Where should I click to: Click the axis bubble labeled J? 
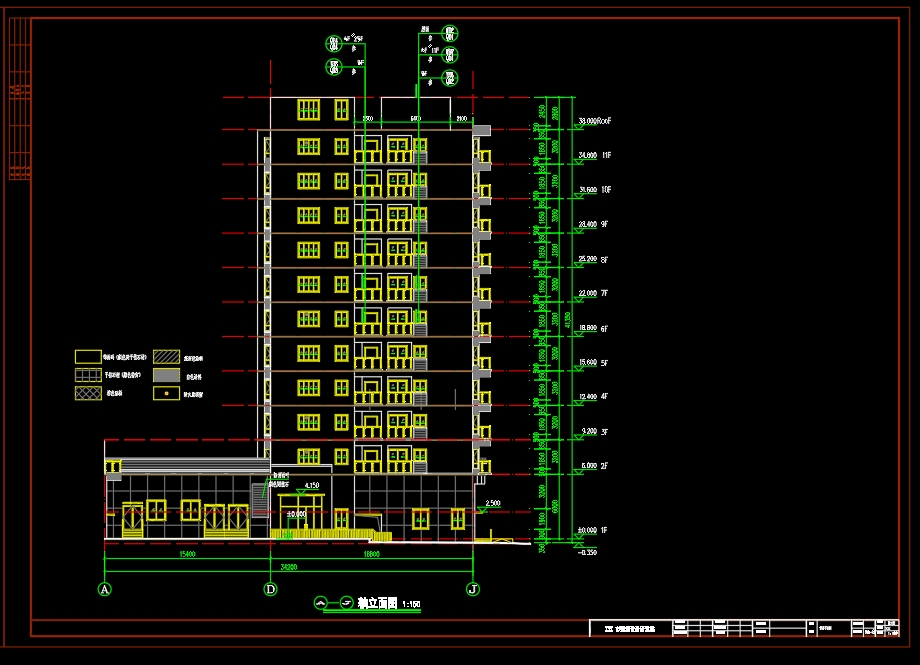[473, 589]
